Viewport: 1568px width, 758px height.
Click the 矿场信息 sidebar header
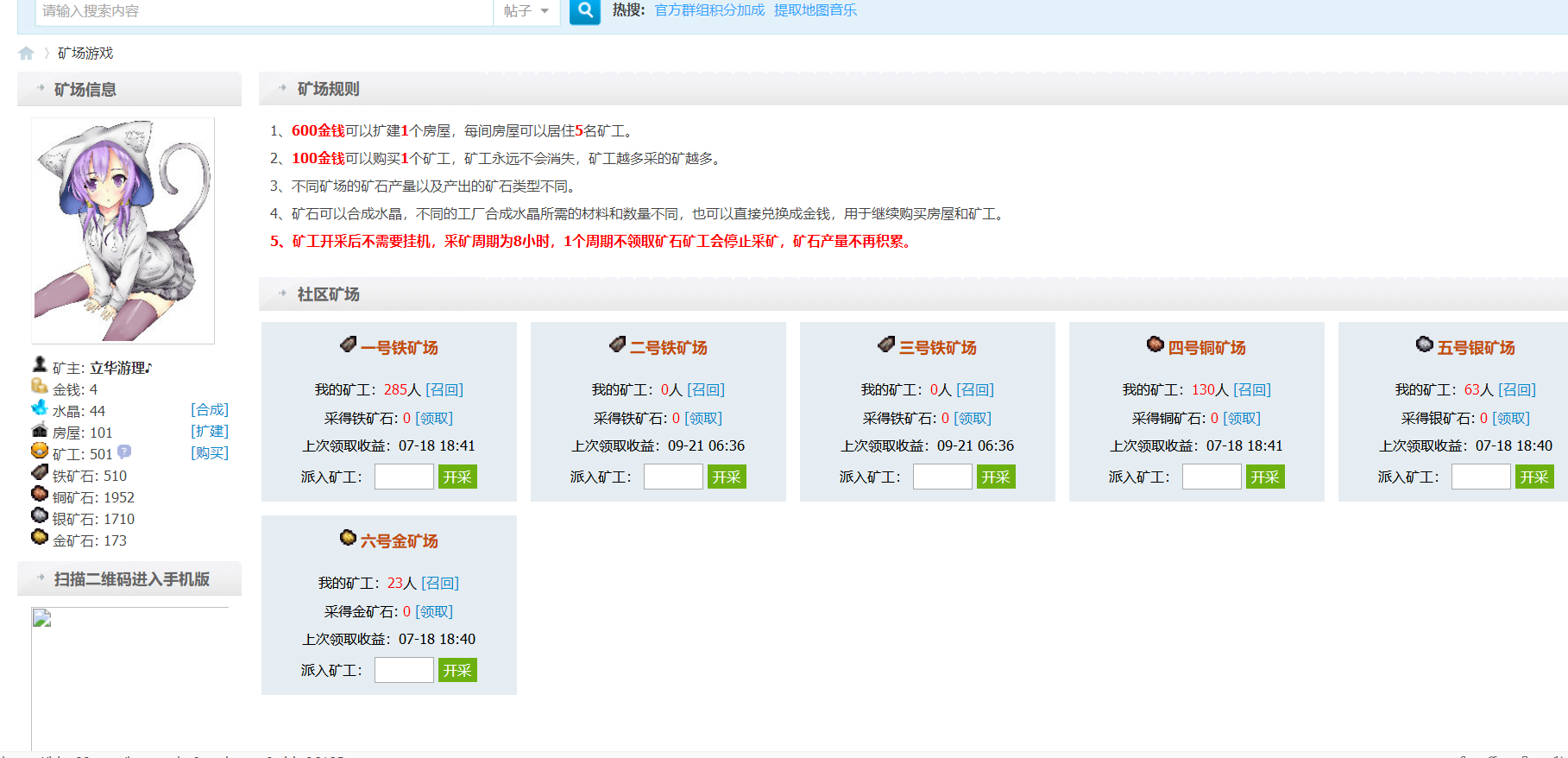click(x=129, y=89)
